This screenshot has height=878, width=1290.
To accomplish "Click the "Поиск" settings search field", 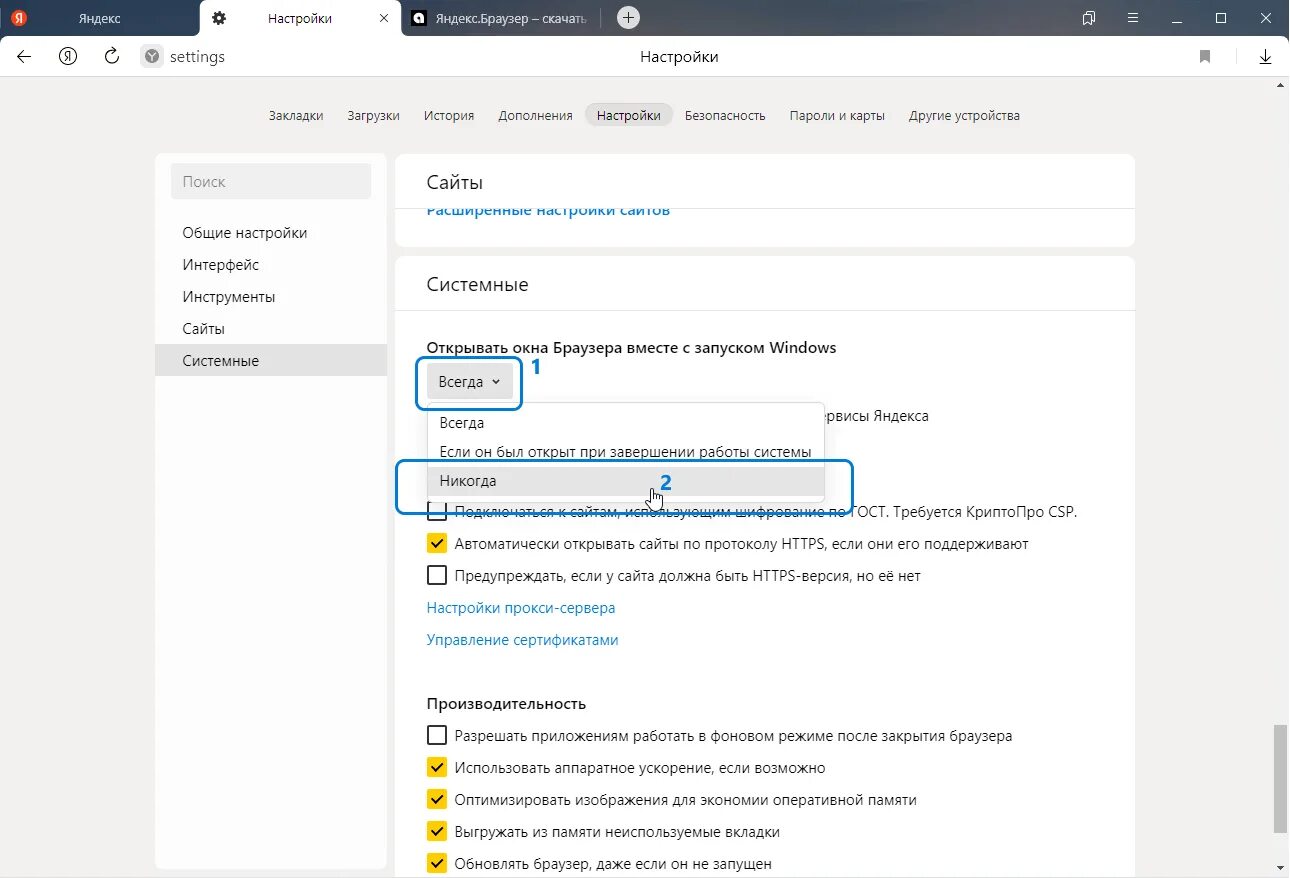I will pos(271,182).
